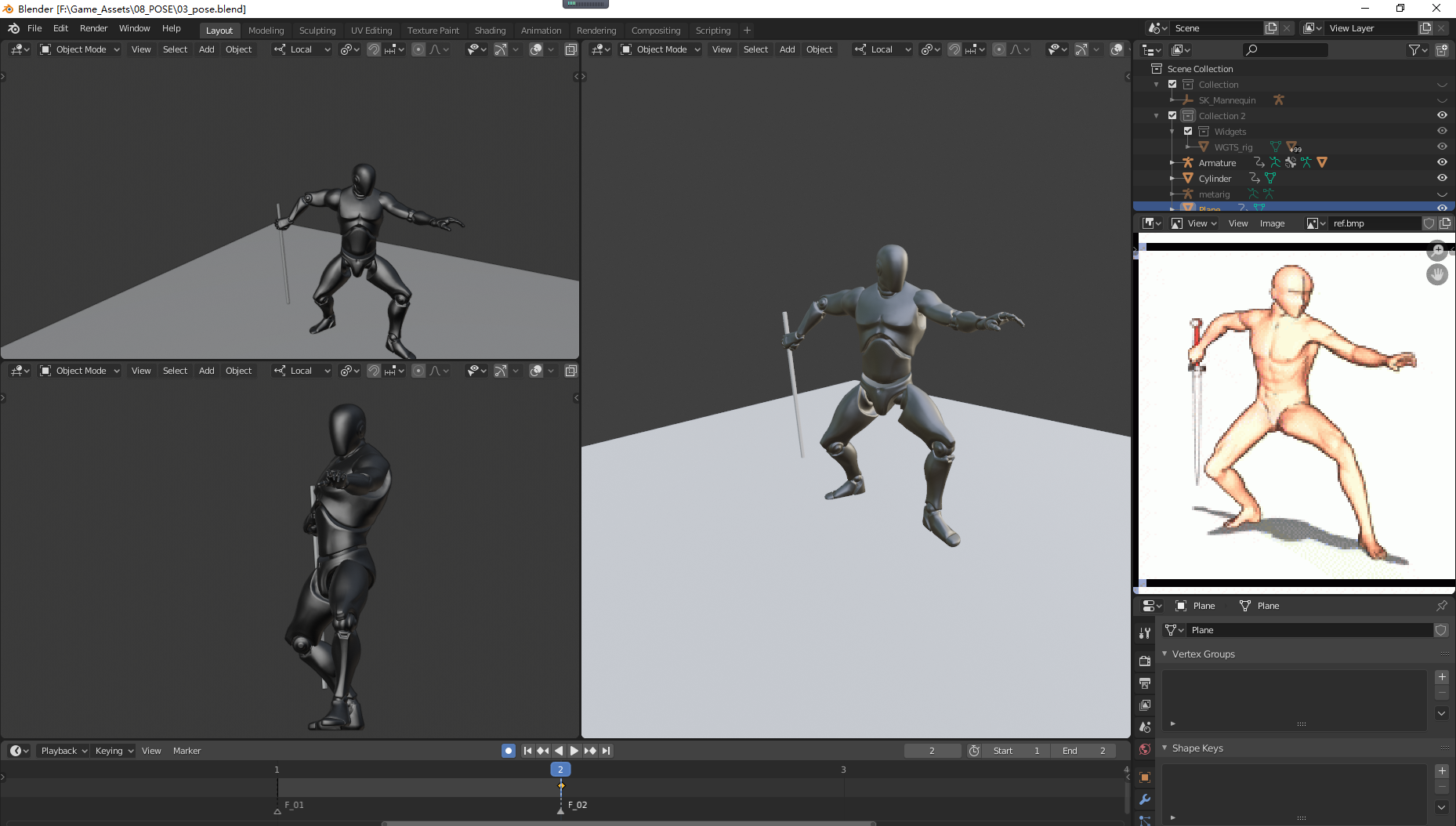
Task: Open the Render properties camera tab
Action: pyautogui.click(x=1145, y=661)
